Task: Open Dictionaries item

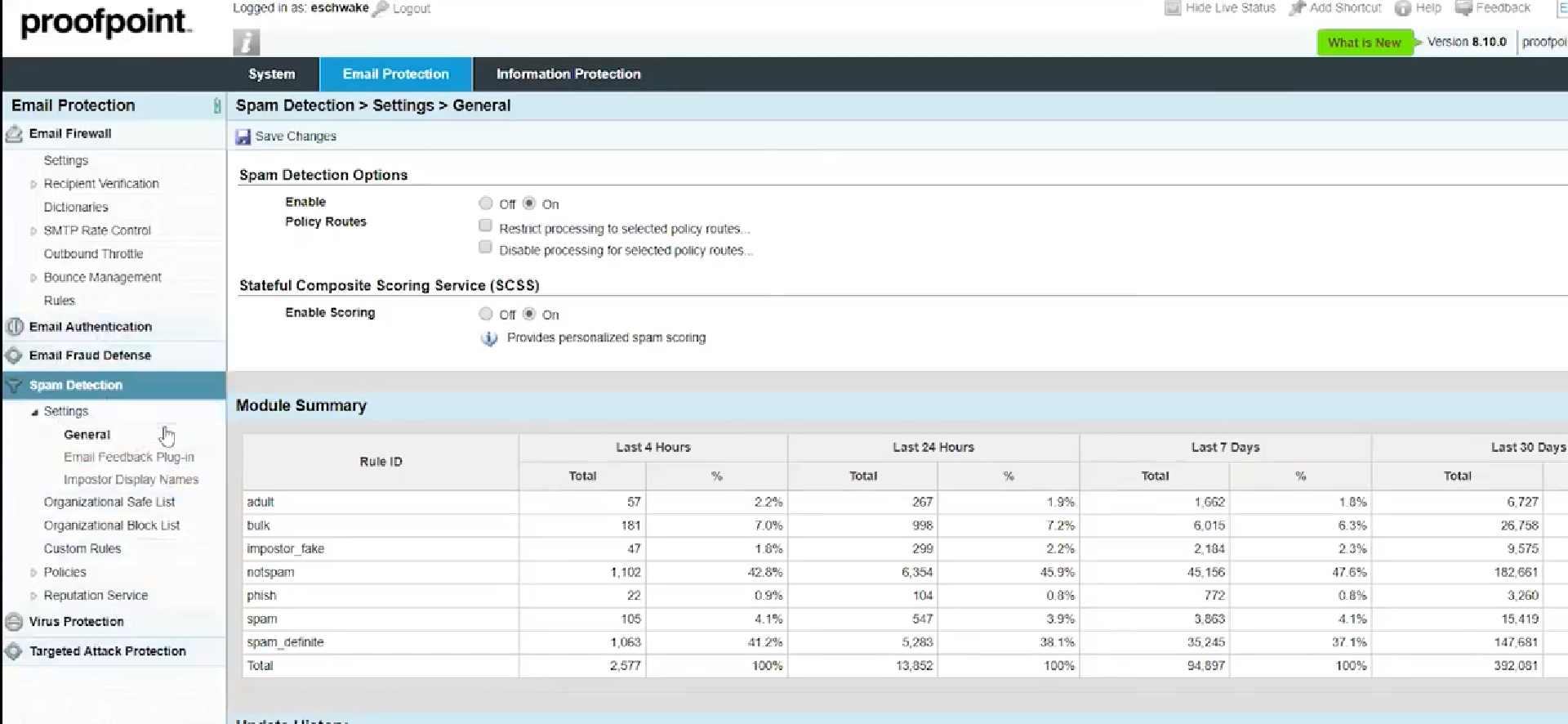Action: coord(76,208)
